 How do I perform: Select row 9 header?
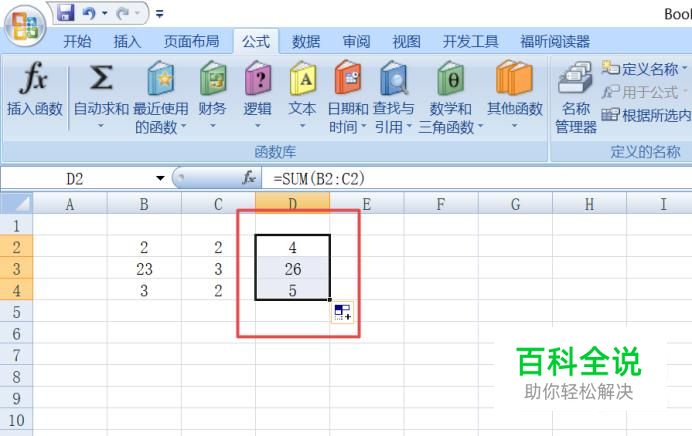click(x=16, y=398)
